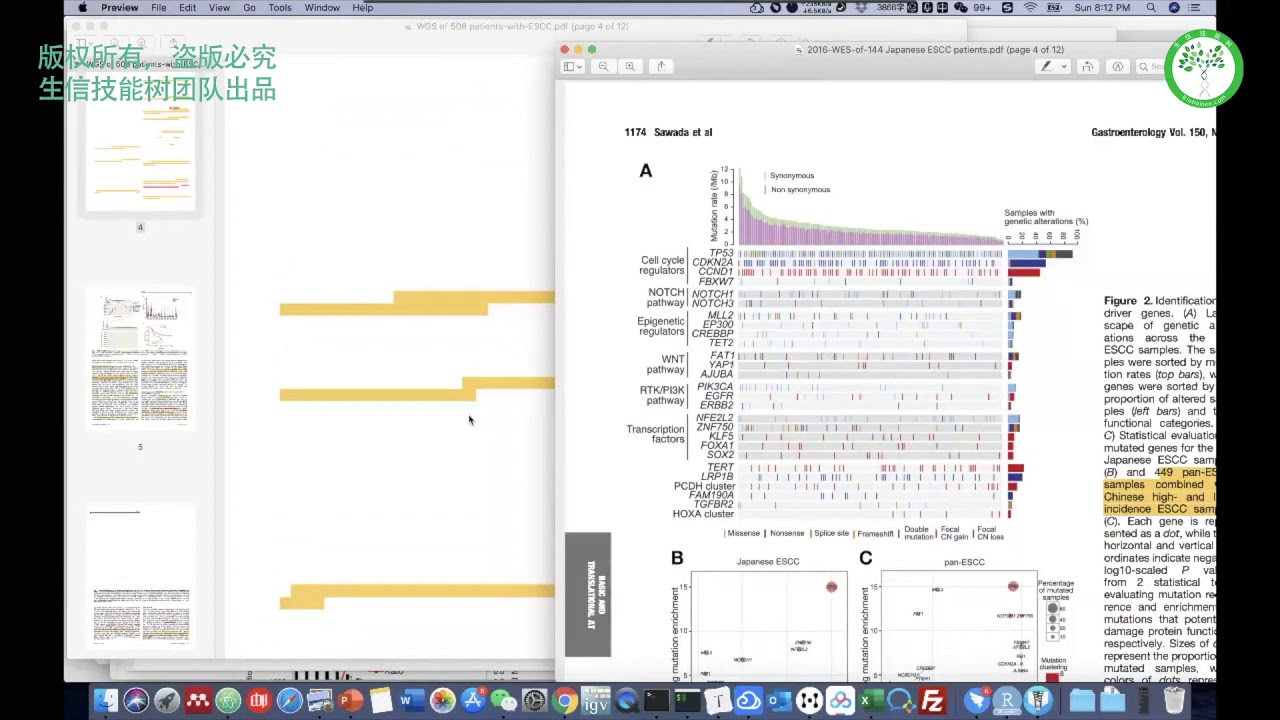Open System Preferences from the Dock
This screenshot has width=1280, height=720.
pyautogui.click(x=535, y=701)
